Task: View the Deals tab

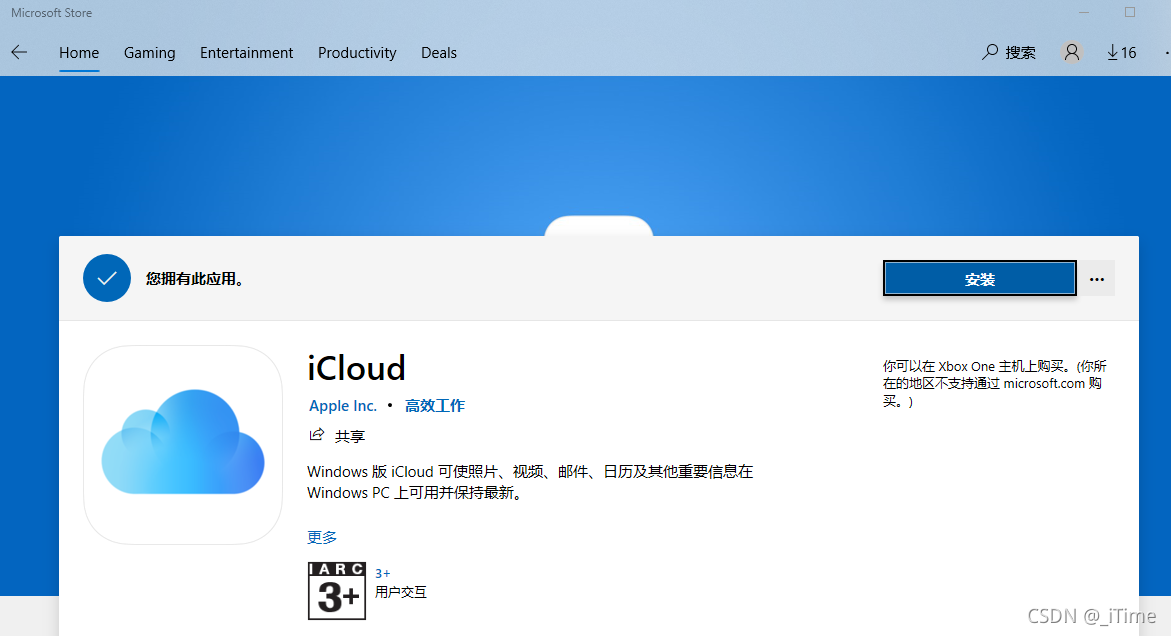Action: point(438,53)
